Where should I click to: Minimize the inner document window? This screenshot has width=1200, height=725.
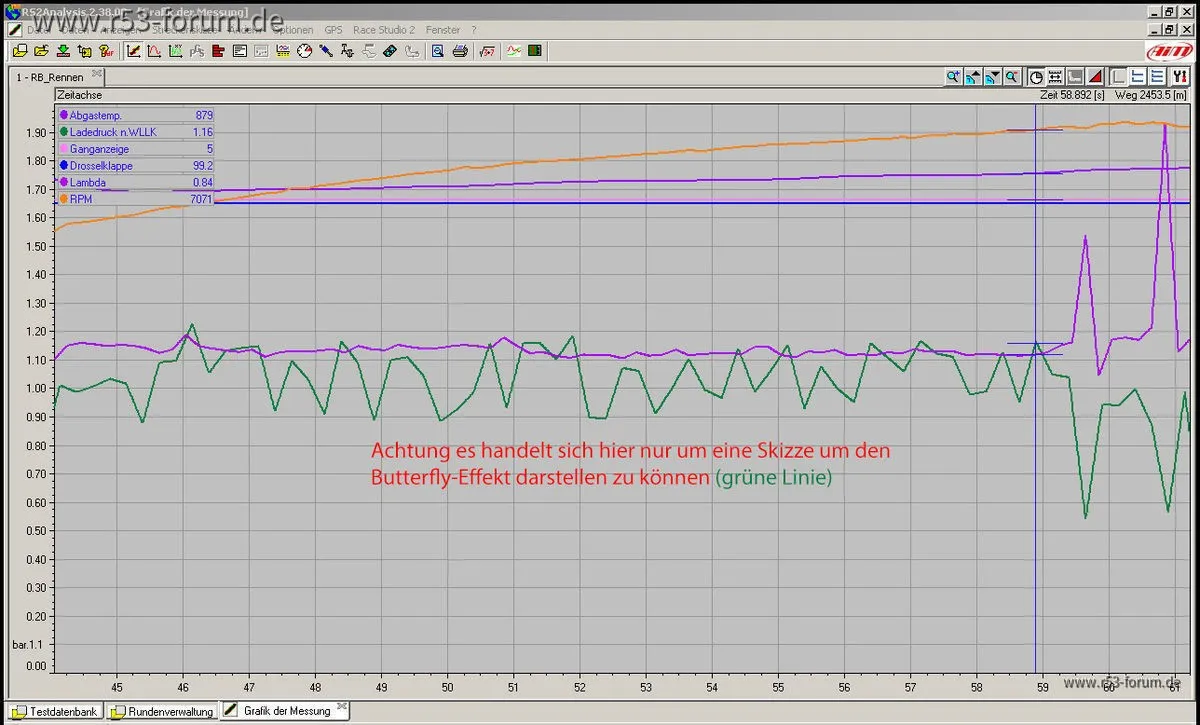(1153, 30)
